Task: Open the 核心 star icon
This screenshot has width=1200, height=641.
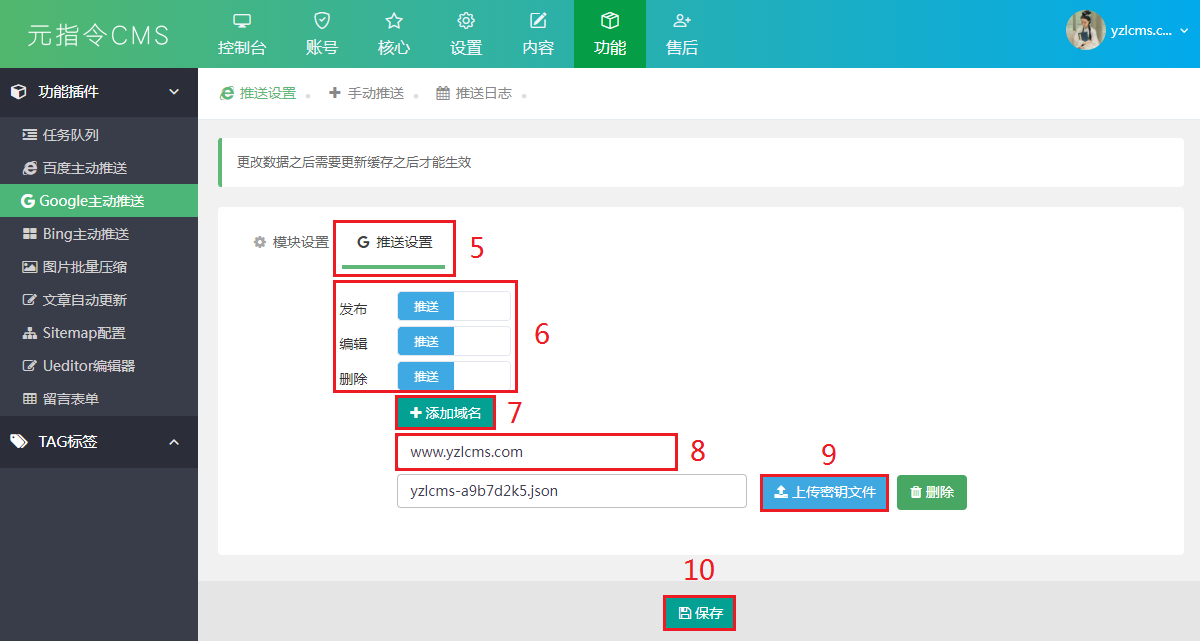Action: coord(394,21)
